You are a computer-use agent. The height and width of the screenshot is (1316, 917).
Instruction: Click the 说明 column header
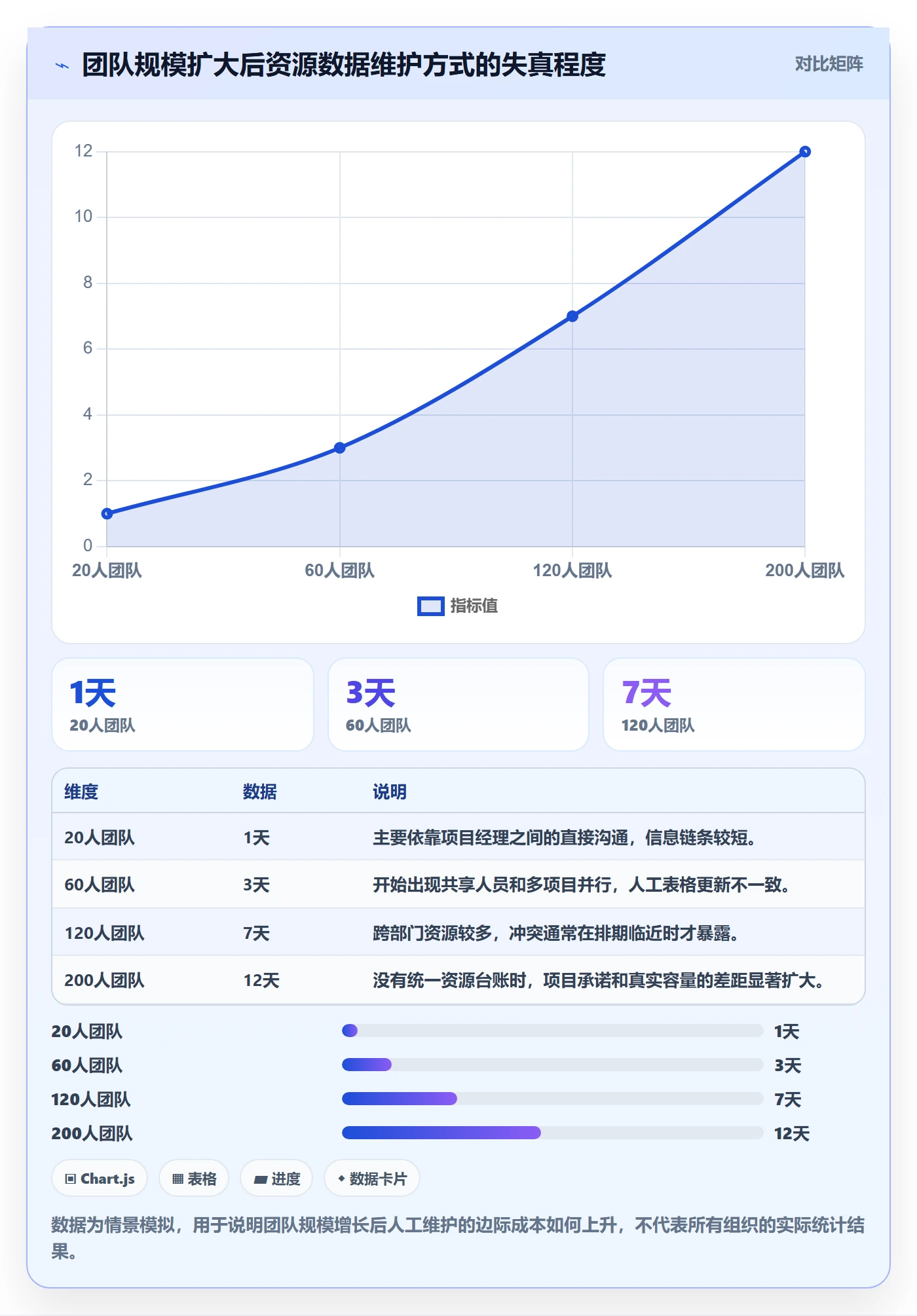pyautogui.click(x=390, y=792)
